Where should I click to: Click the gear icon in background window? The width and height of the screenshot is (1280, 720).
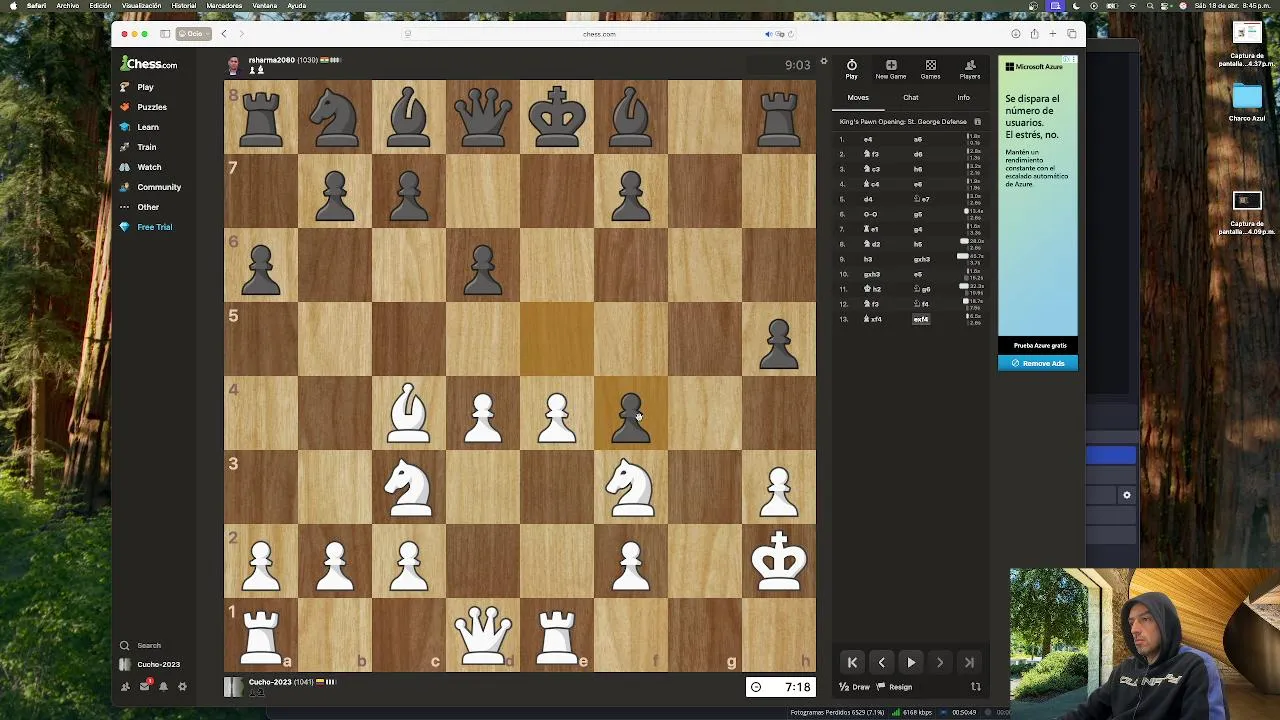tap(1127, 495)
